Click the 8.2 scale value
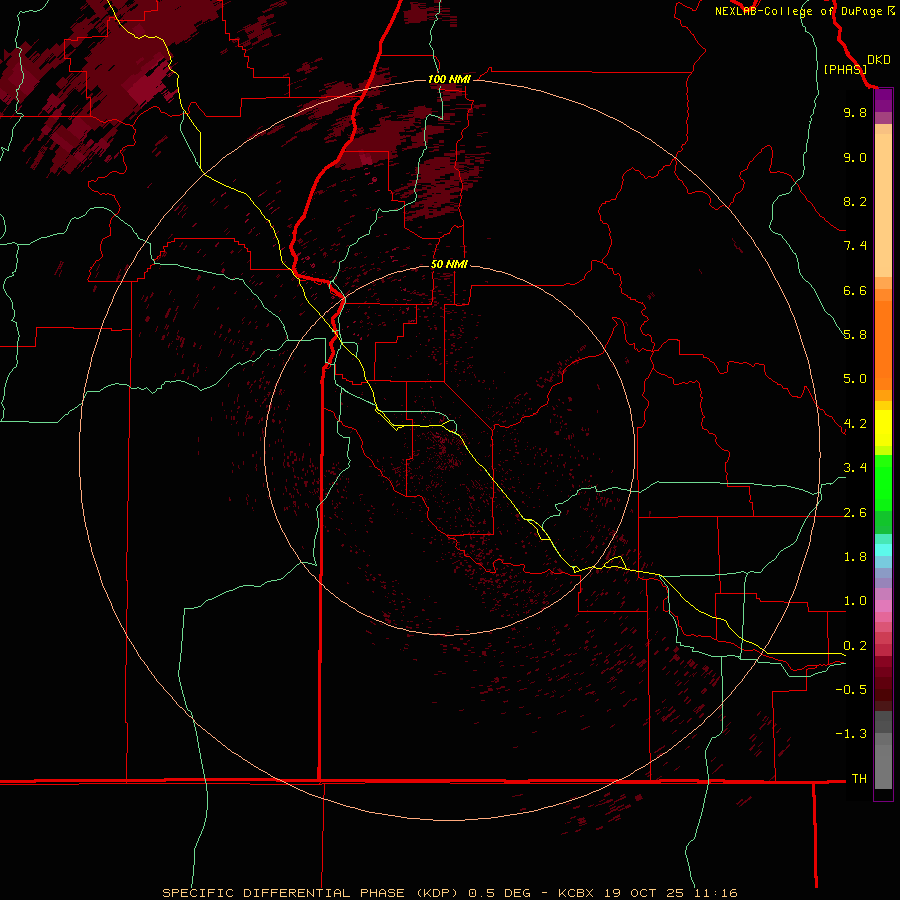 coord(855,201)
